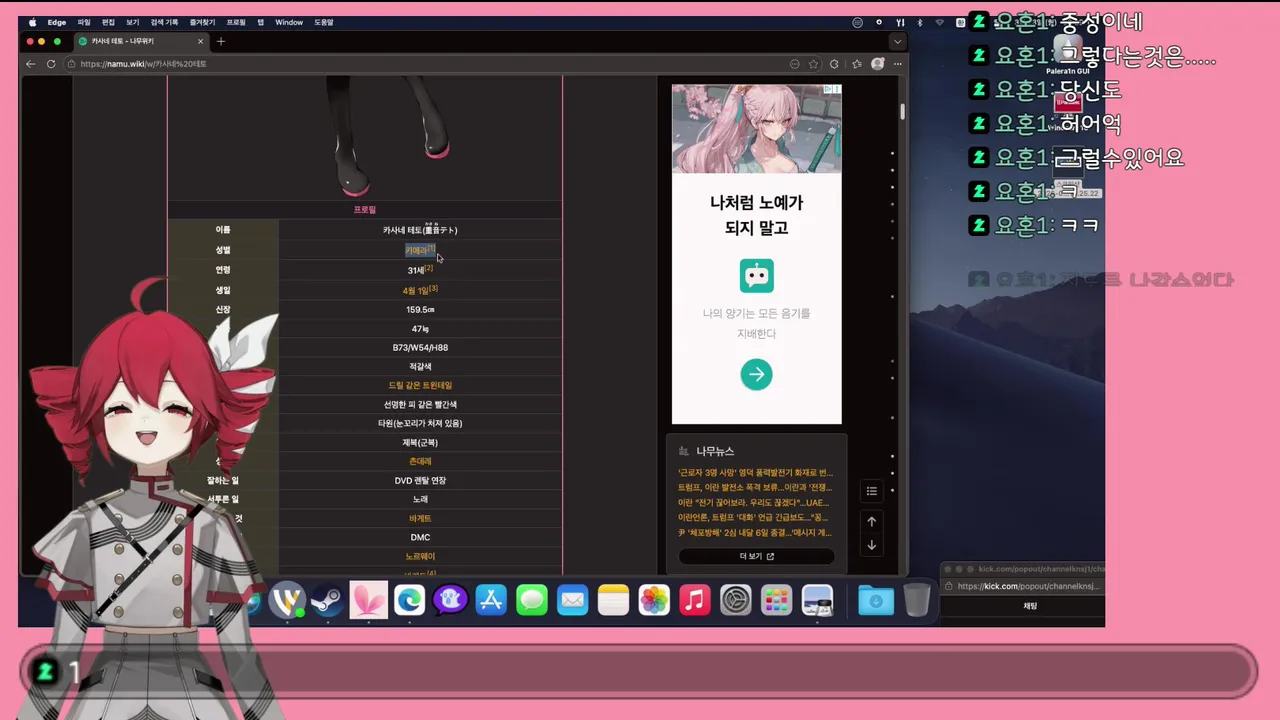Click the Wi-Fi menu bar icon
Screen dimensions: 1280x720
pyautogui.click(x=940, y=22)
